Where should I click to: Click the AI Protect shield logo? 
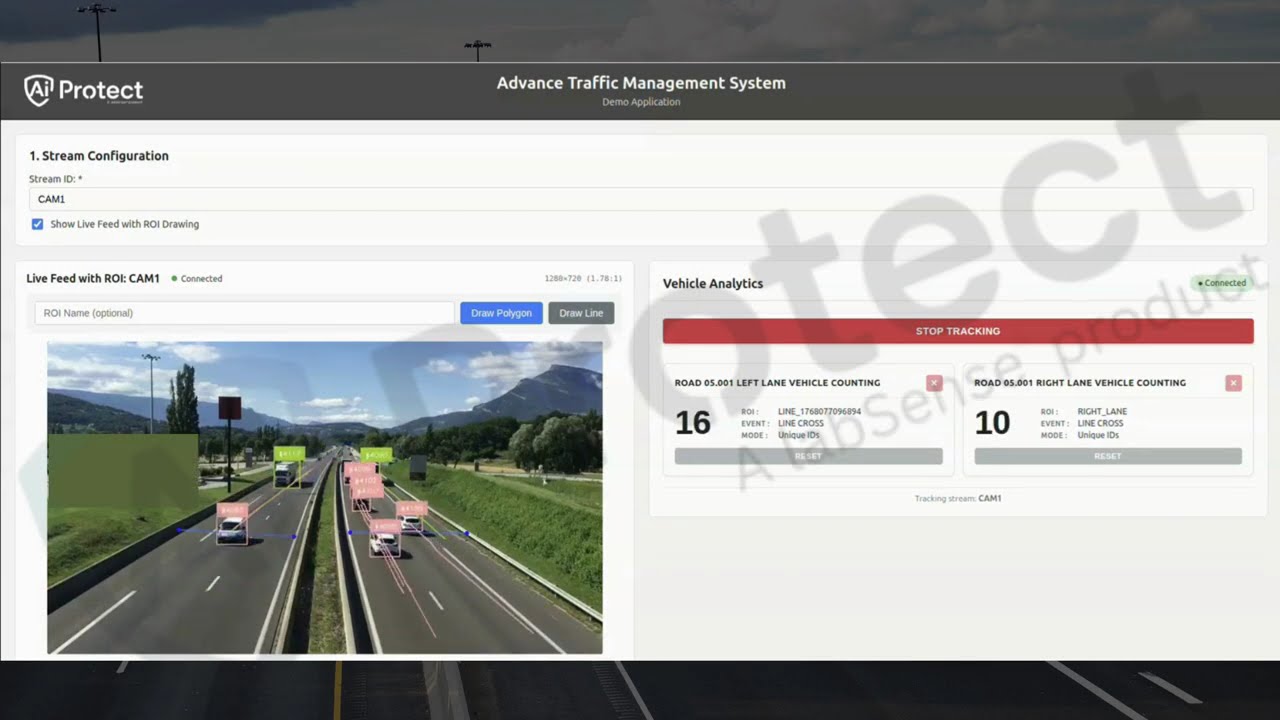pos(39,90)
